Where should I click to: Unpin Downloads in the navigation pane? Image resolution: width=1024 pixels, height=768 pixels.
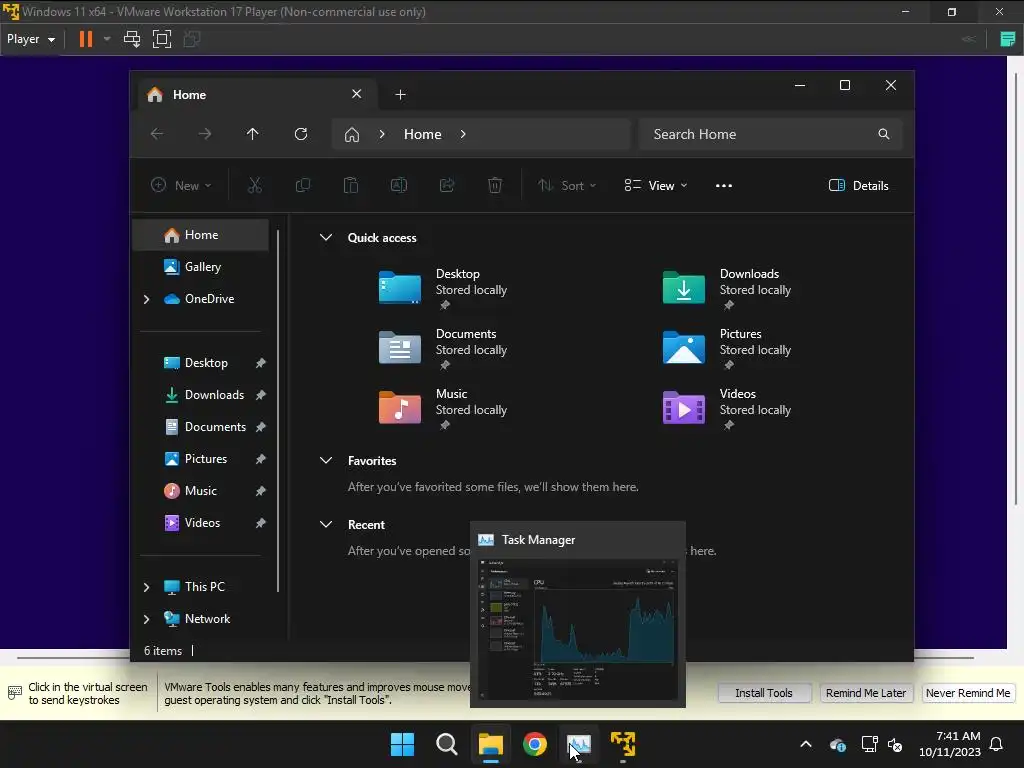(261, 395)
